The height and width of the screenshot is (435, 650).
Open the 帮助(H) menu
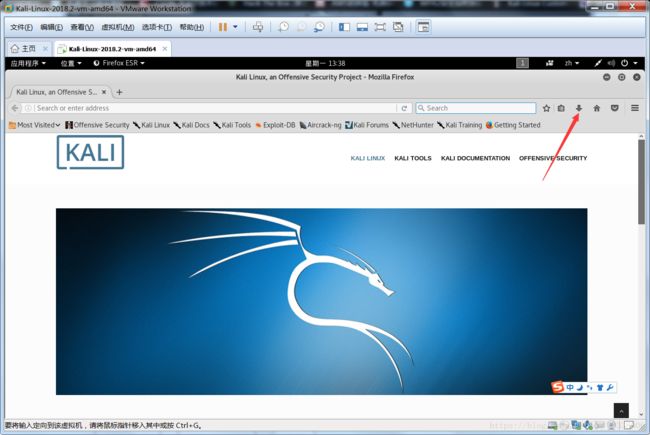(192, 27)
